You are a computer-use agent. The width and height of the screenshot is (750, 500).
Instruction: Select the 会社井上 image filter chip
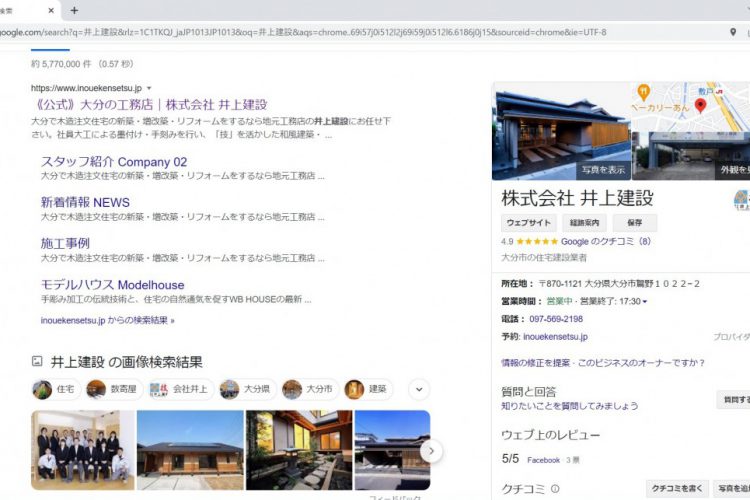pos(181,389)
